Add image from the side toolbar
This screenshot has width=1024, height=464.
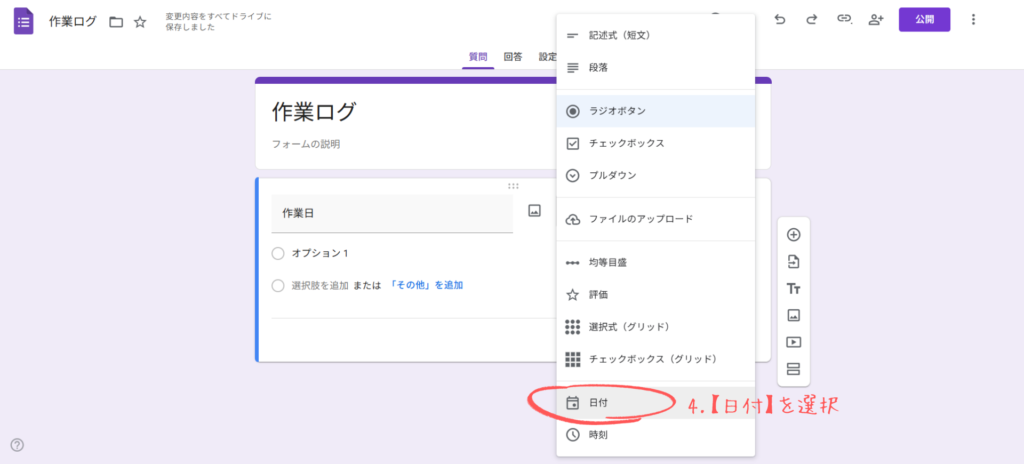tap(793, 316)
